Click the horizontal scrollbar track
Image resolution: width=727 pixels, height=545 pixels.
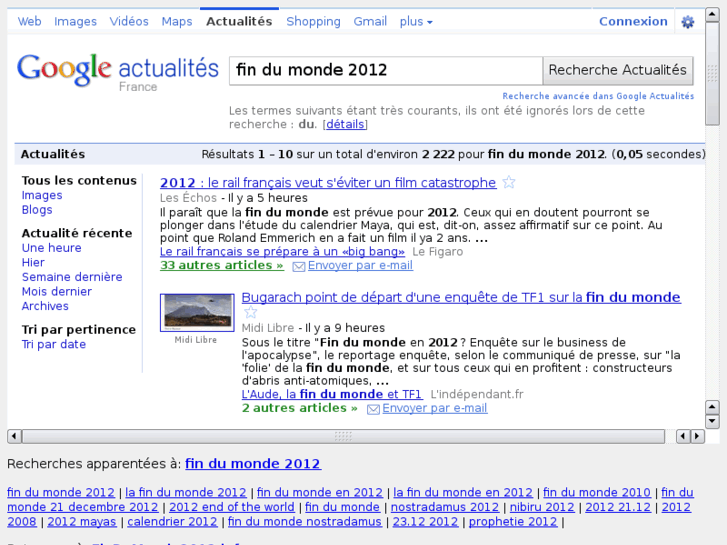(x=343, y=436)
